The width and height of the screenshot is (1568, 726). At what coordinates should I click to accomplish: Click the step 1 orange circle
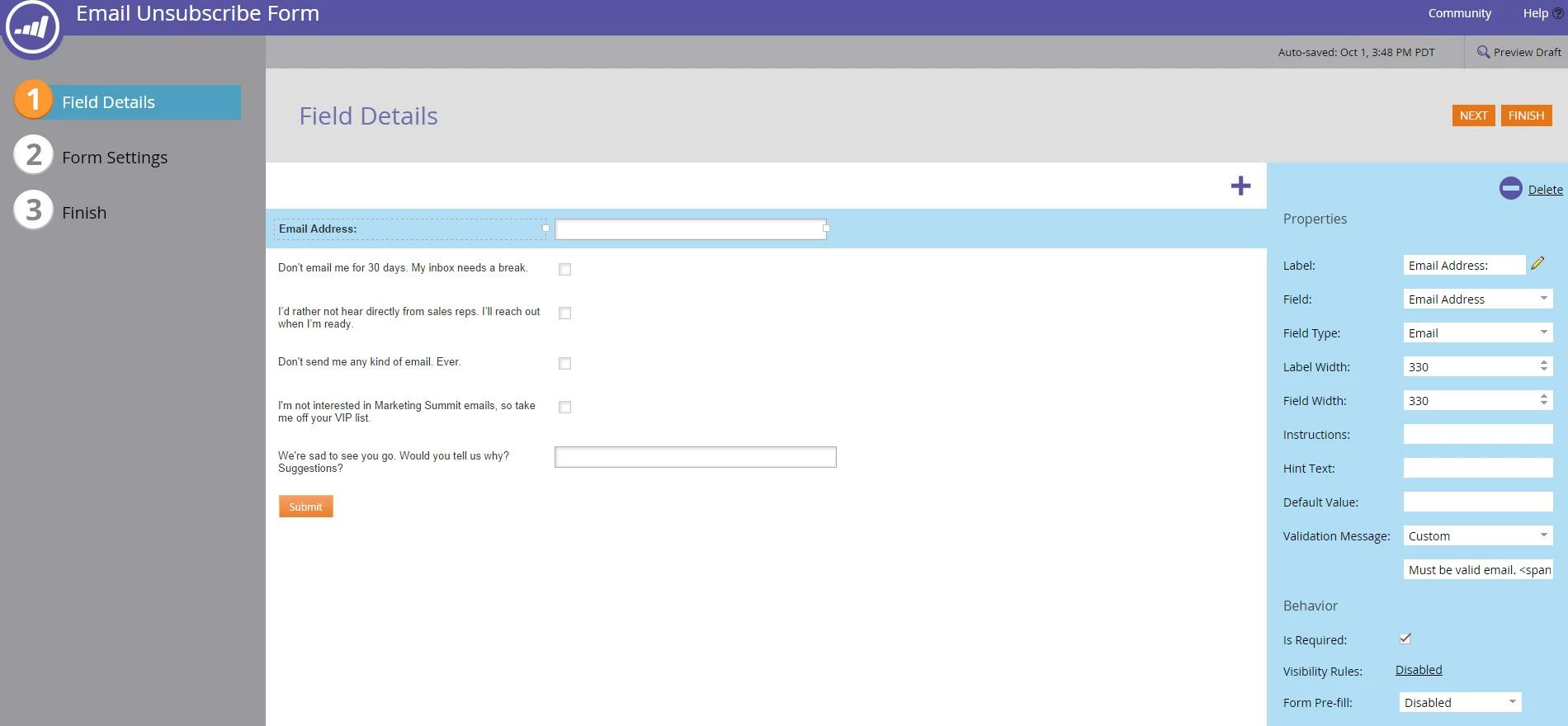coord(33,99)
